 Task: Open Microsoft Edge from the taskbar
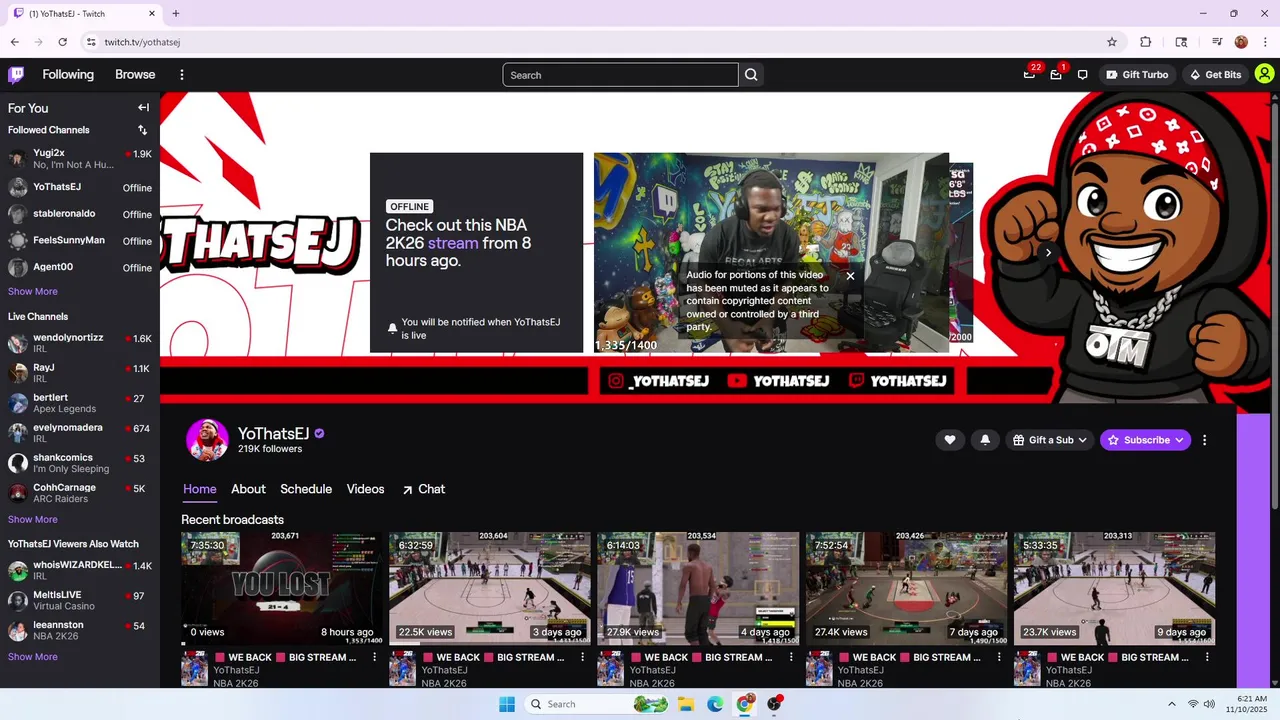click(715, 704)
